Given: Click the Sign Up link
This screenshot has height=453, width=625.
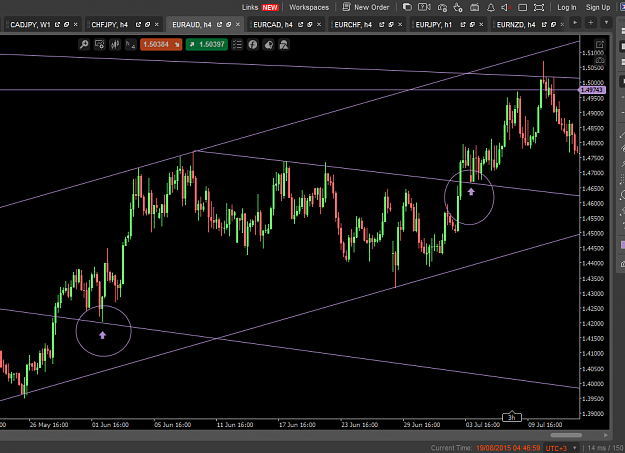Looking at the screenshot, I should point(597,7).
